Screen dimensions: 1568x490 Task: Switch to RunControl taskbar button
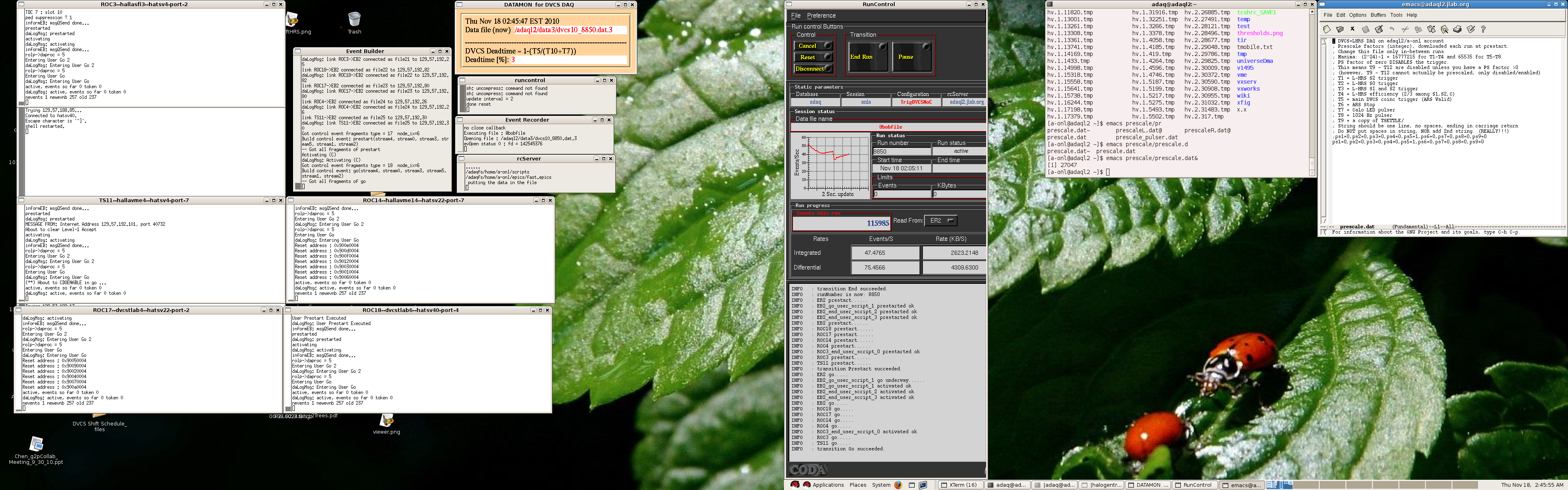(x=1194, y=485)
